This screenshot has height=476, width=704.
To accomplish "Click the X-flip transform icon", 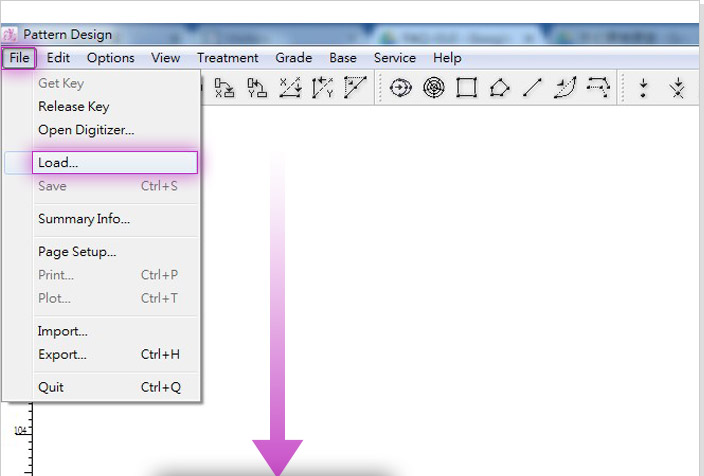I will coord(225,88).
